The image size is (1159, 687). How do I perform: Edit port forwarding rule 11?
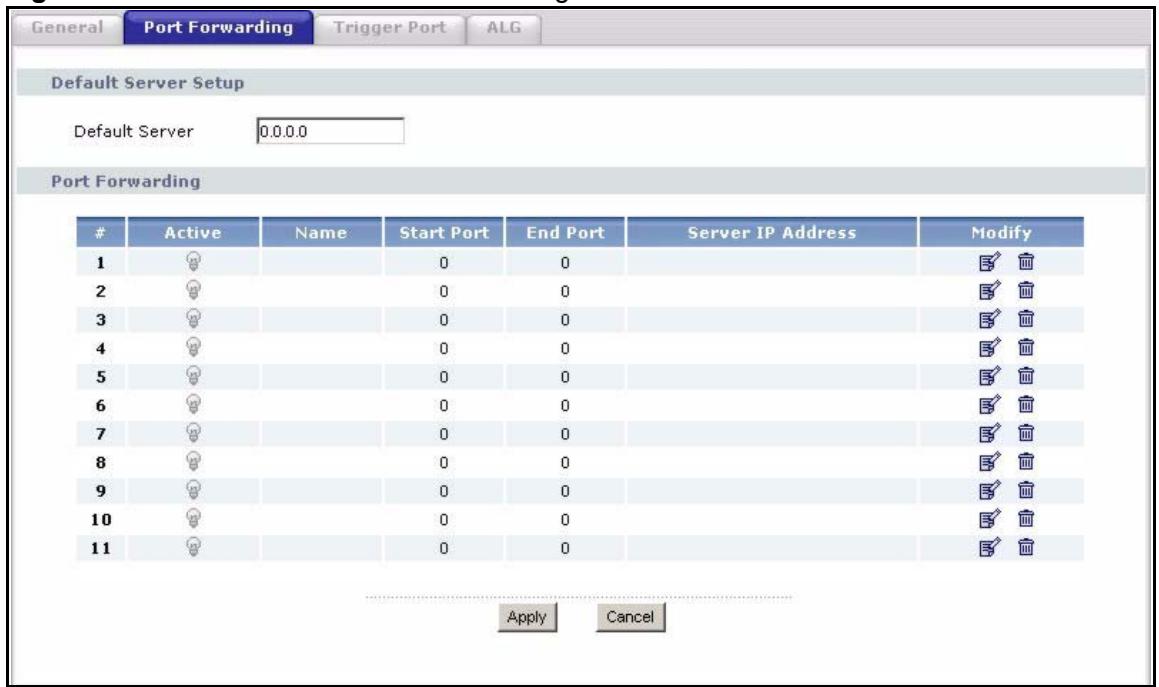tap(989, 548)
